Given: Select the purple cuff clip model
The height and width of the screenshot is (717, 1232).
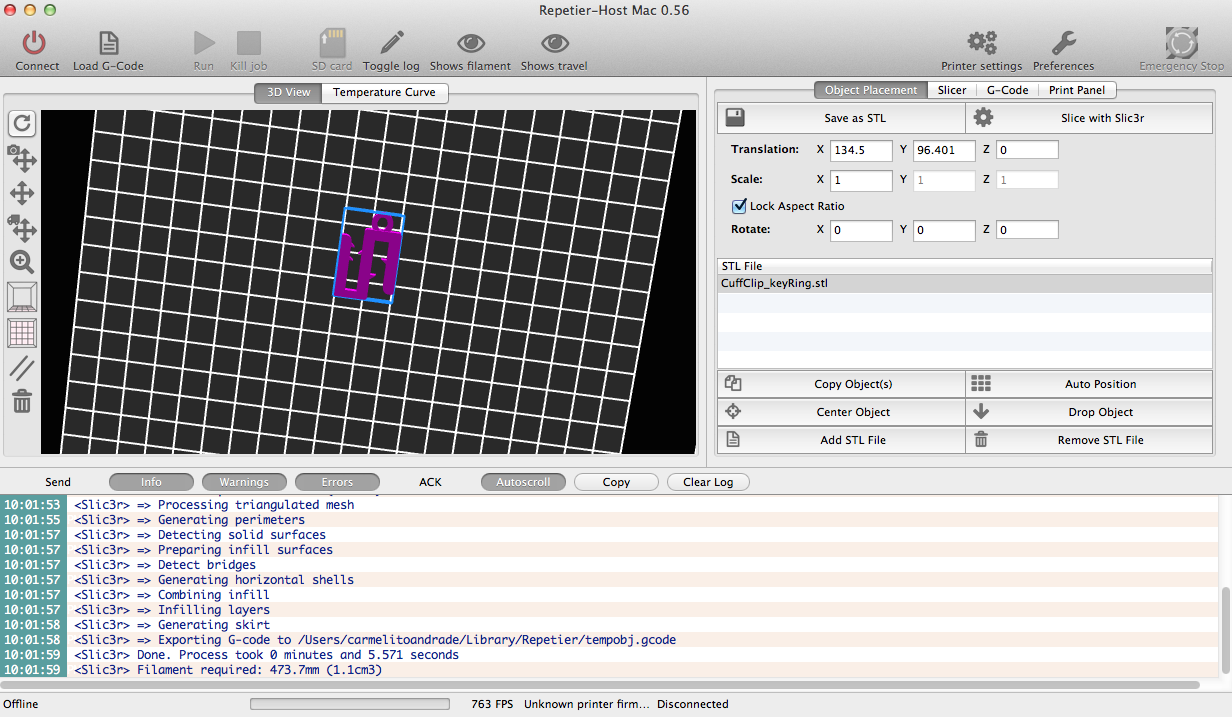Looking at the screenshot, I should [x=368, y=256].
